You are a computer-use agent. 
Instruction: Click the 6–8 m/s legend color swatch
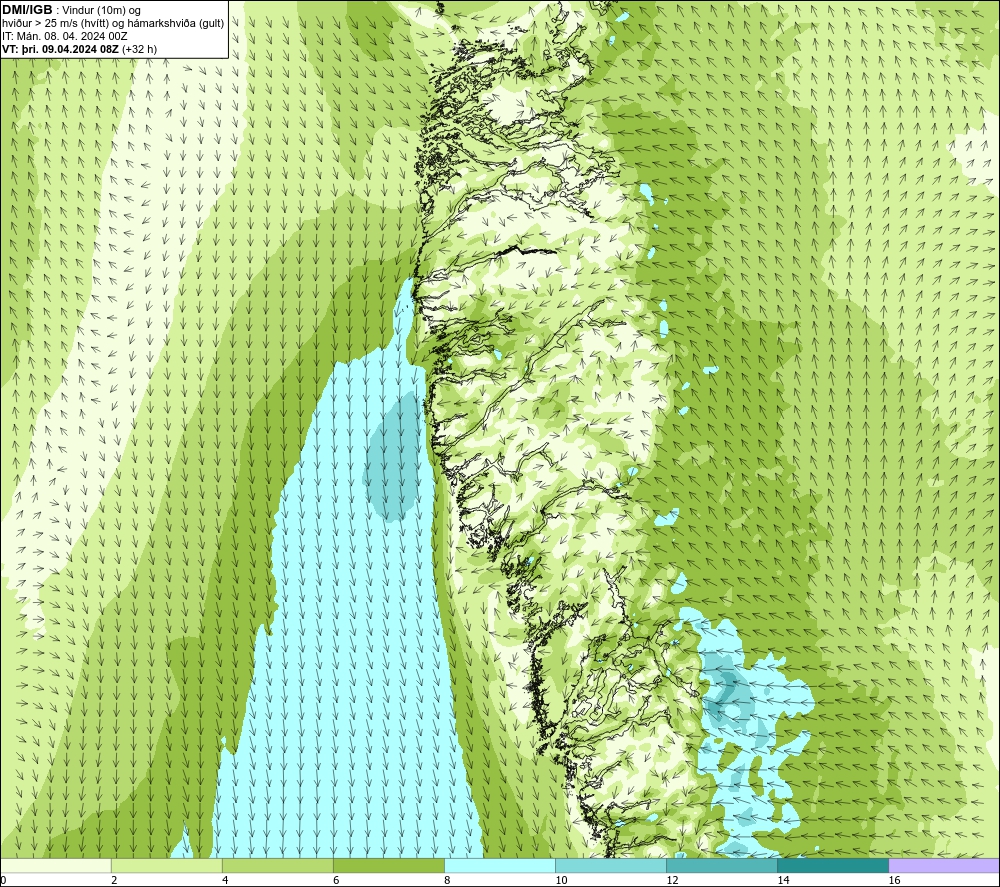[x=389, y=866]
